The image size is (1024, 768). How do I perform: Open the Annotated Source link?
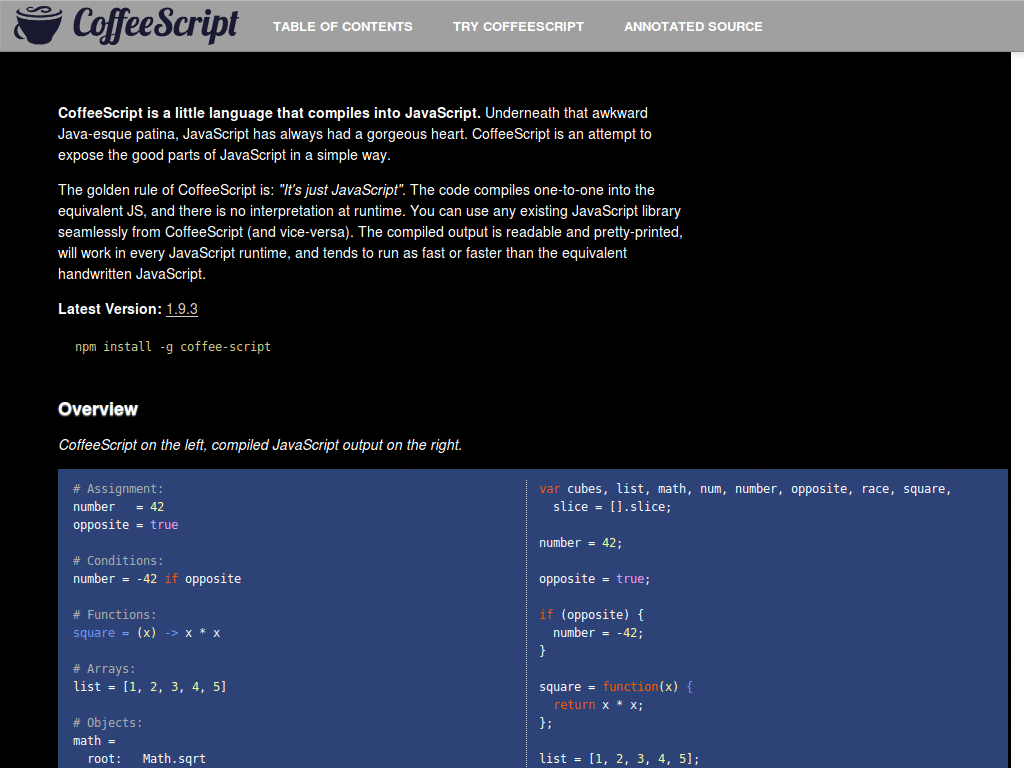693,27
